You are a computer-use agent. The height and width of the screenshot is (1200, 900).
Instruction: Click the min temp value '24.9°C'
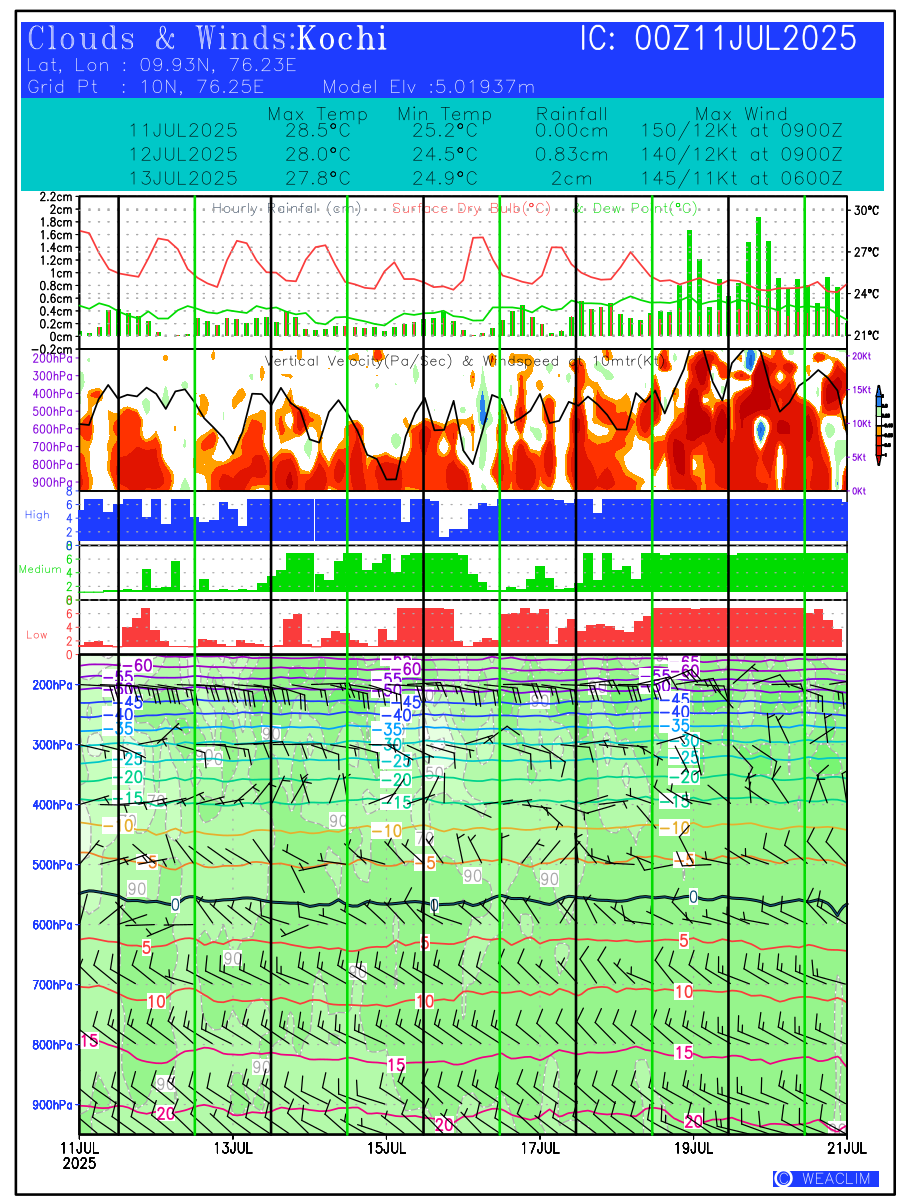pos(444,179)
